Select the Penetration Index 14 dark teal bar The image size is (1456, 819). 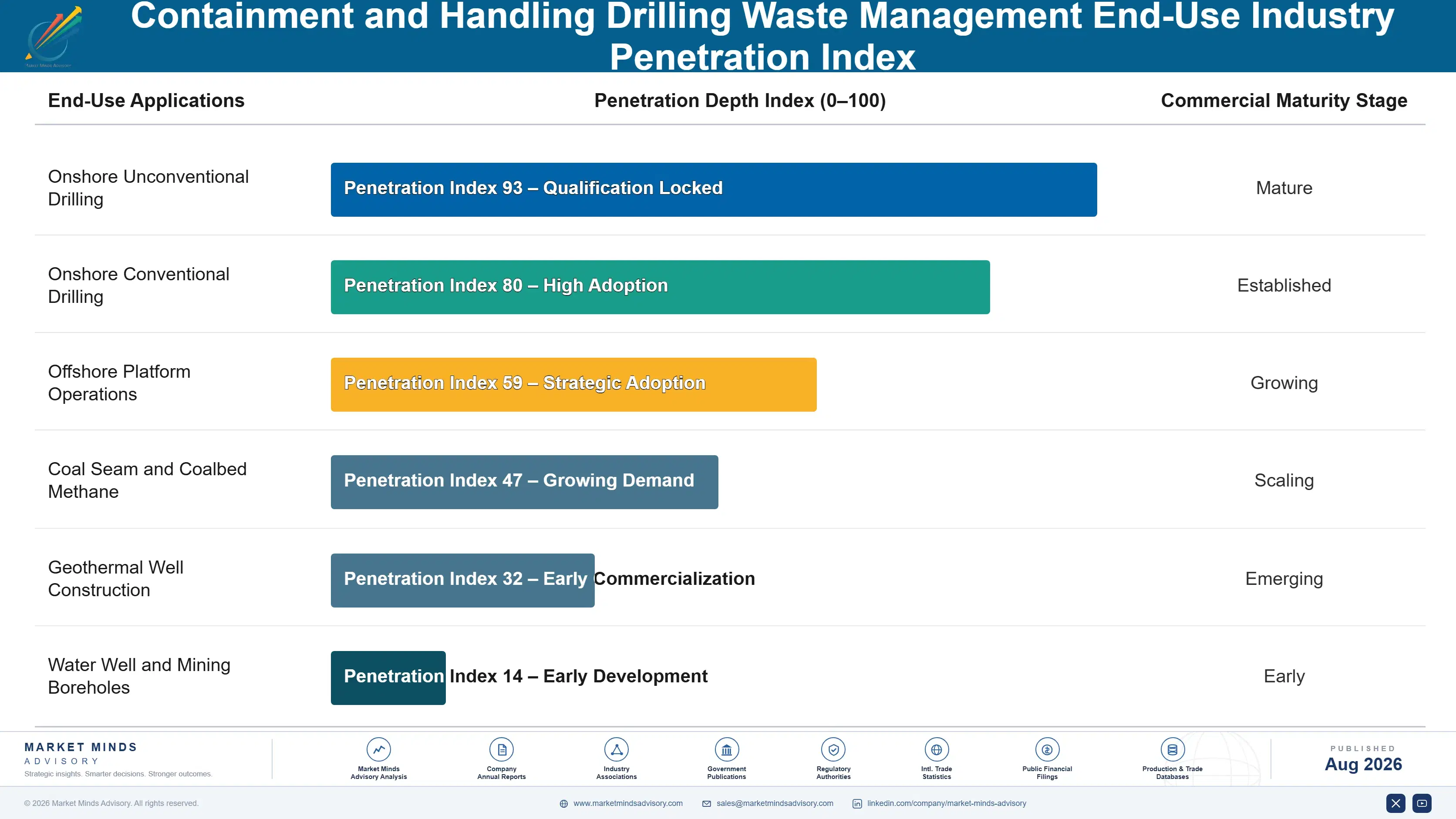[x=388, y=678]
